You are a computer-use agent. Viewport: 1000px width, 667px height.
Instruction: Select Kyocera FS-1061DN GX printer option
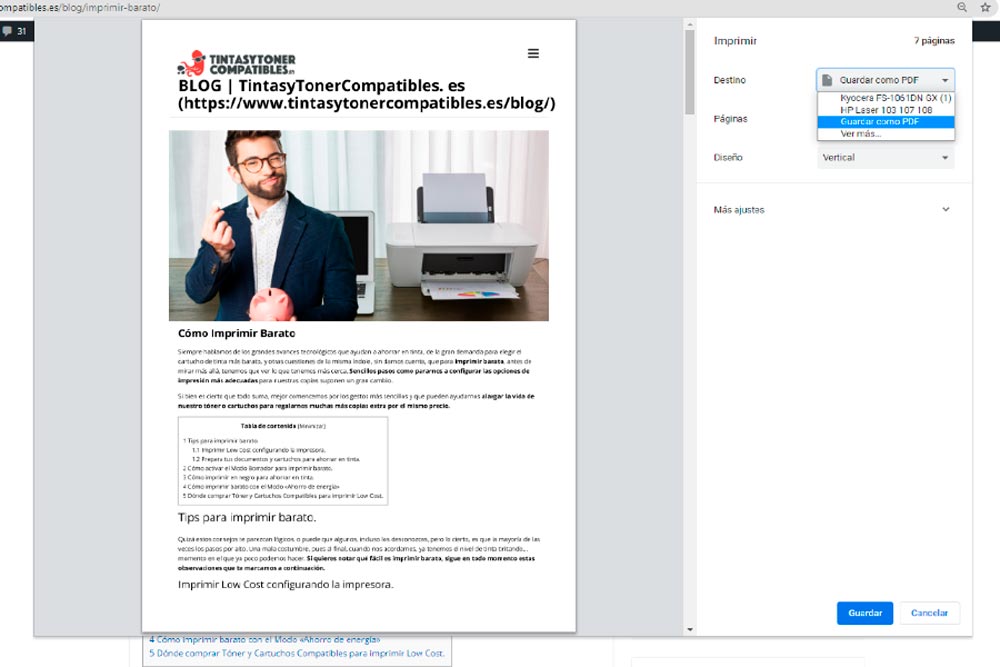pyautogui.click(x=886, y=98)
